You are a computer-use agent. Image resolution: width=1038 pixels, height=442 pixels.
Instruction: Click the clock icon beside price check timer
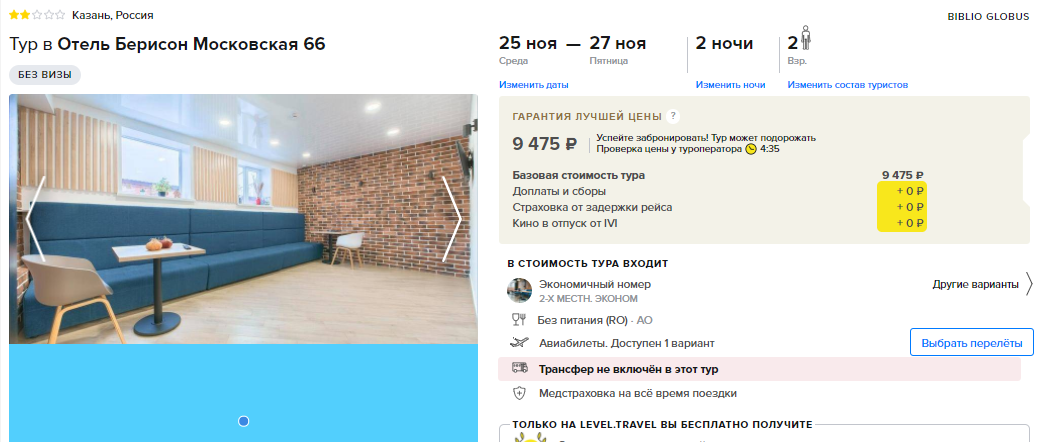point(751,150)
